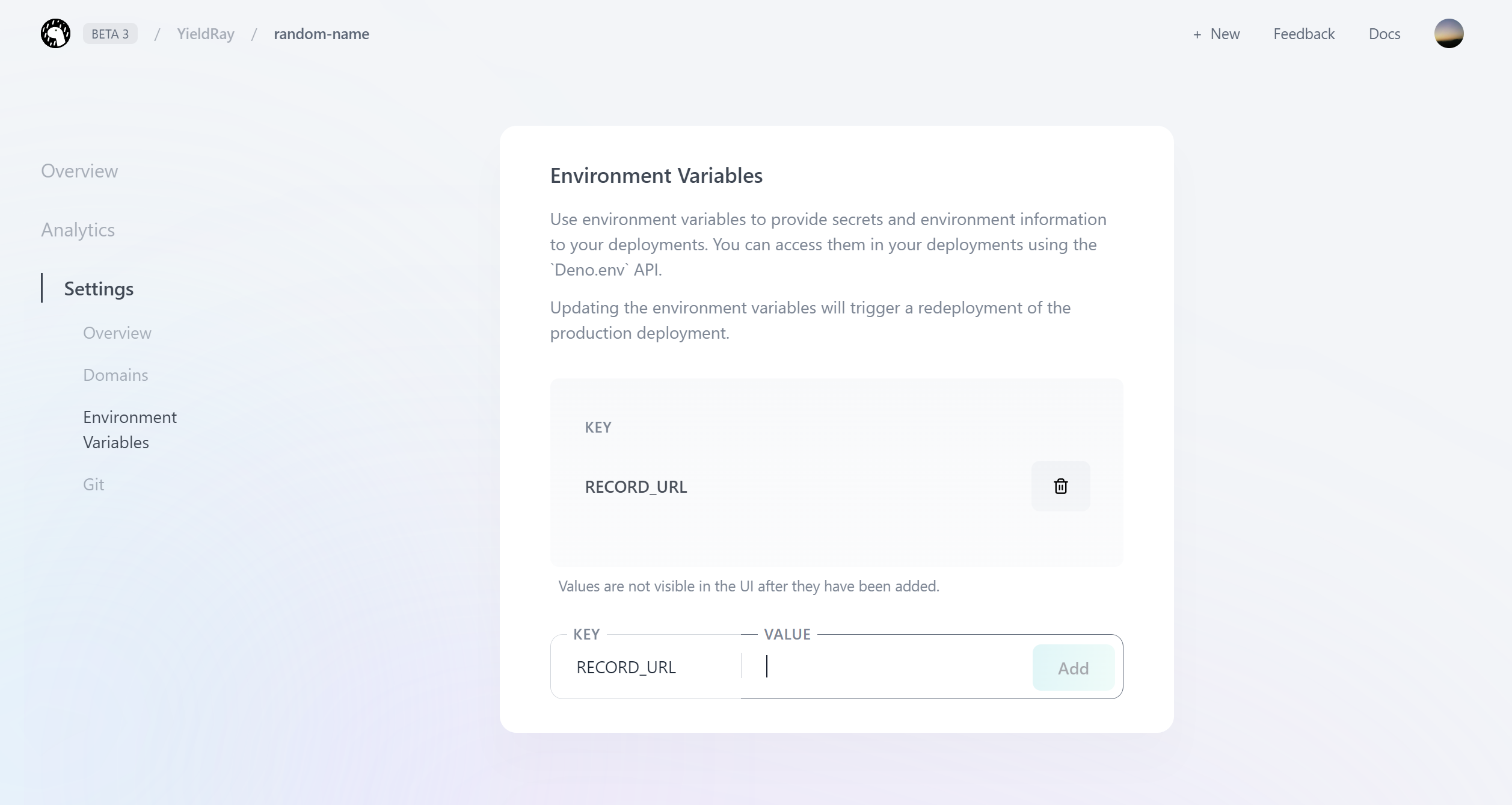1512x805 pixels.
Task: Open the Git settings page
Action: pos(93,484)
